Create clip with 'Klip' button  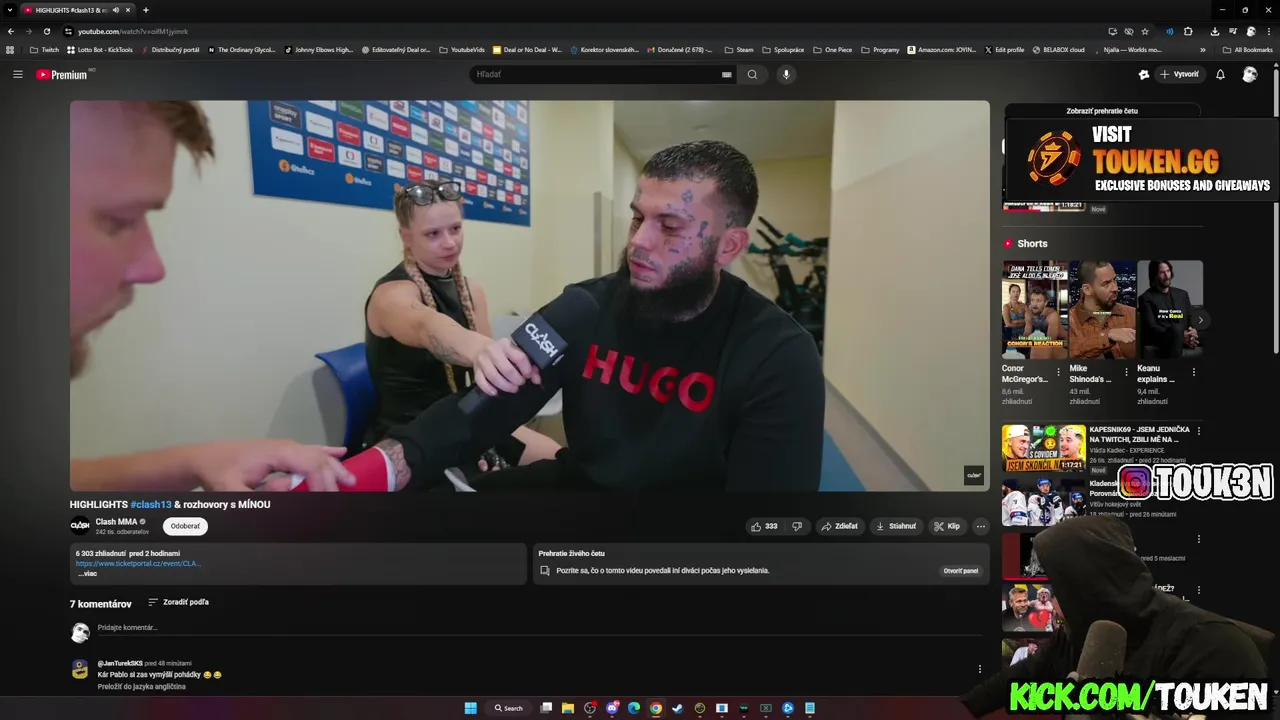click(947, 526)
